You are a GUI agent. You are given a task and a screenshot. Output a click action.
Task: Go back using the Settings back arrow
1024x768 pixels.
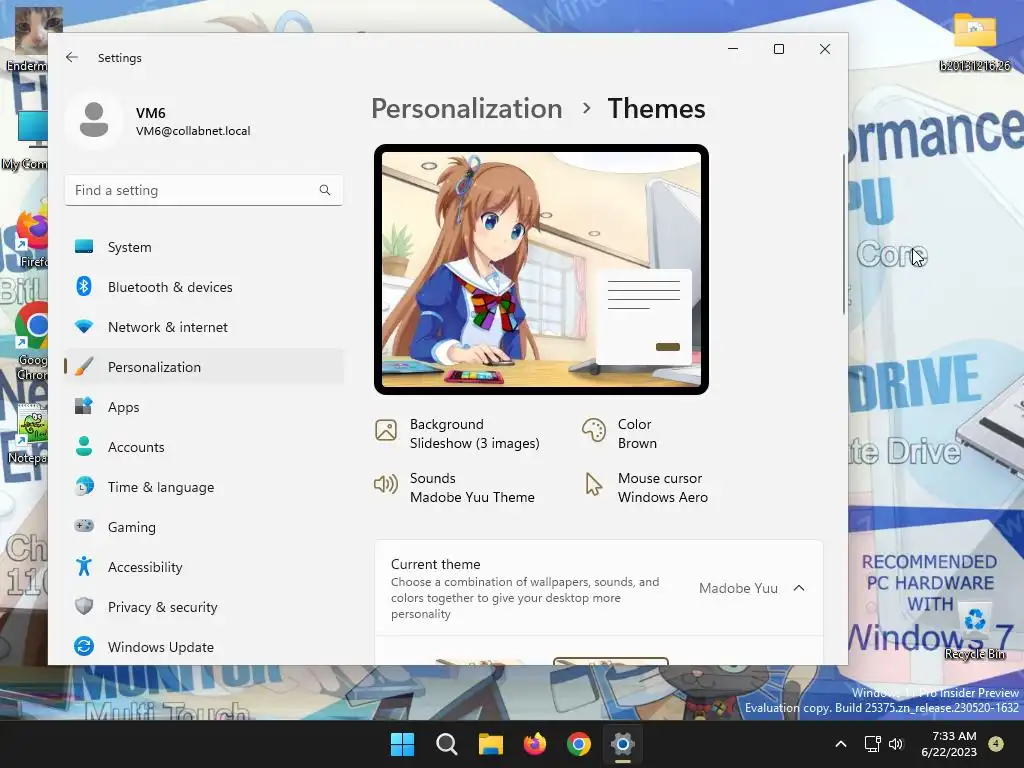(x=72, y=57)
